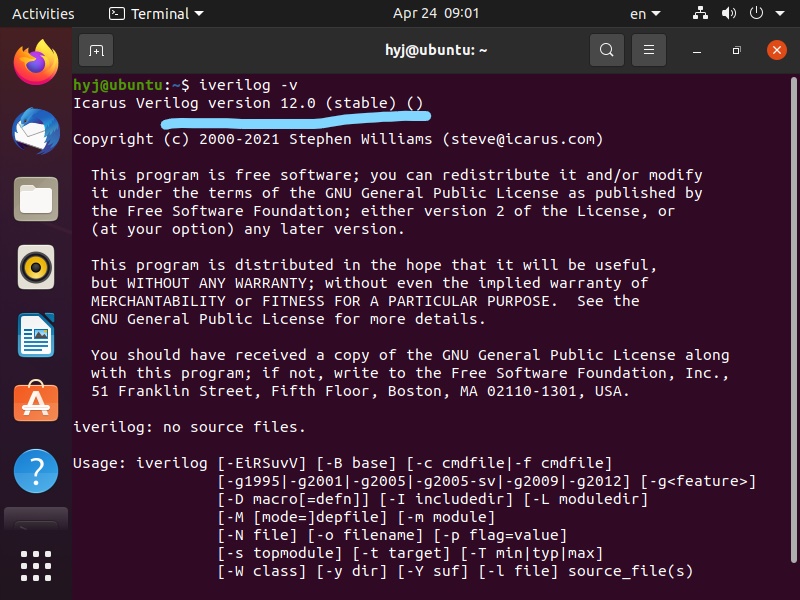Screen dimensions: 800x600
Task: Launch Rhythmbox music player
Action: click(x=35, y=267)
